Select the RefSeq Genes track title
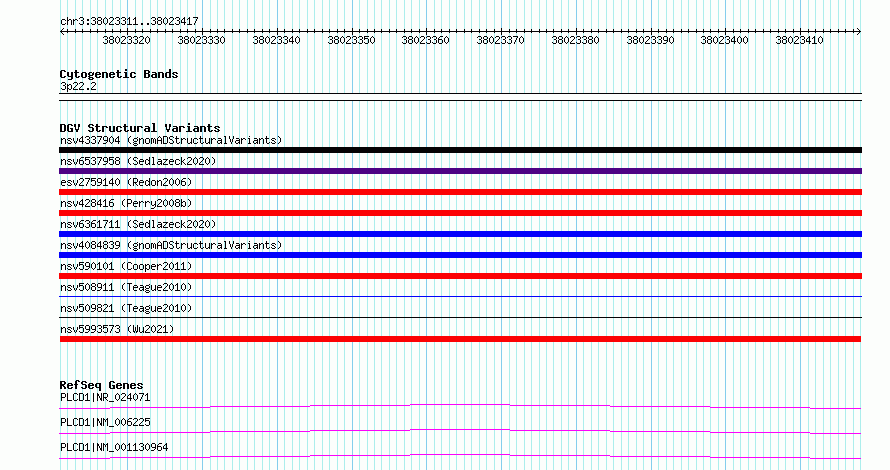 click(x=101, y=385)
